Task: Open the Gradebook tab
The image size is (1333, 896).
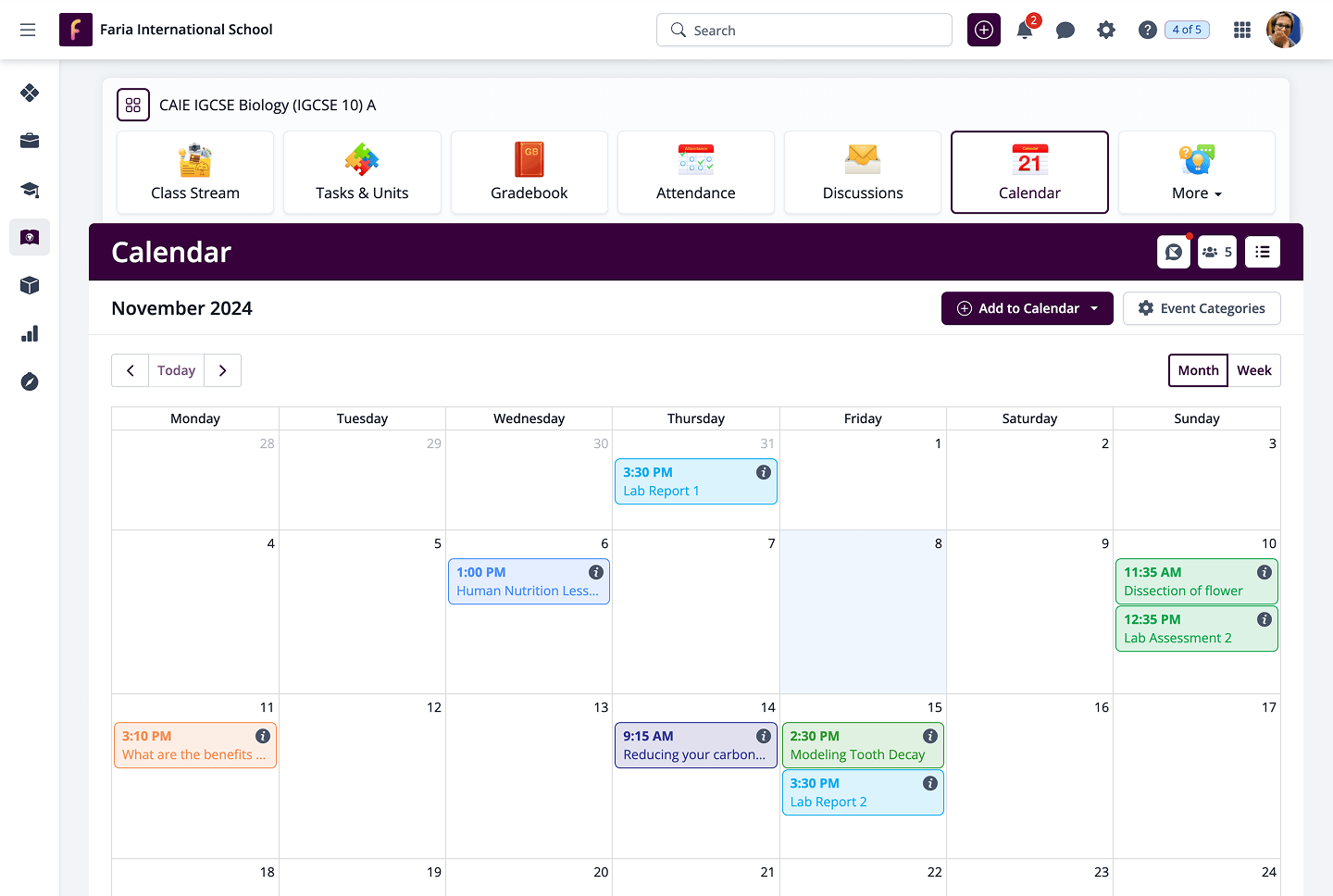Action: click(529, 173)
